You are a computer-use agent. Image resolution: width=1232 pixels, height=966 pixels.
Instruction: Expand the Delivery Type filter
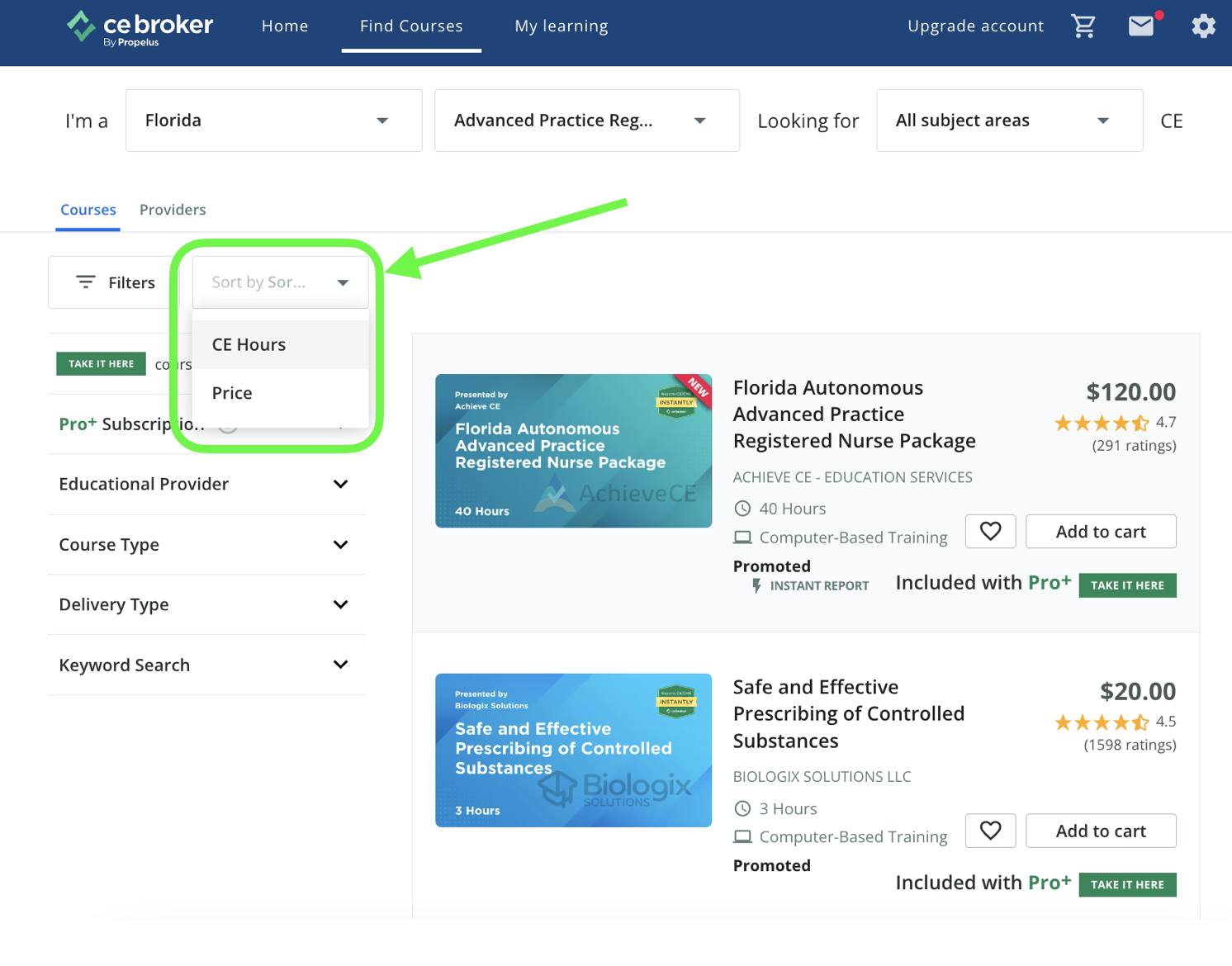(x=206, y=604)
